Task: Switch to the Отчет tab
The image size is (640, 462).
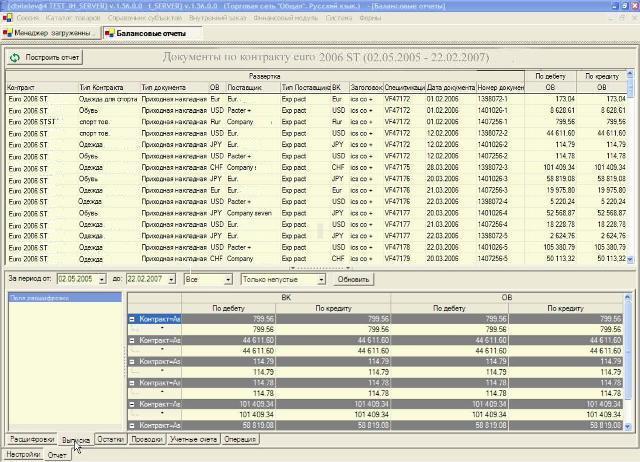Action: tap(57, 455)
